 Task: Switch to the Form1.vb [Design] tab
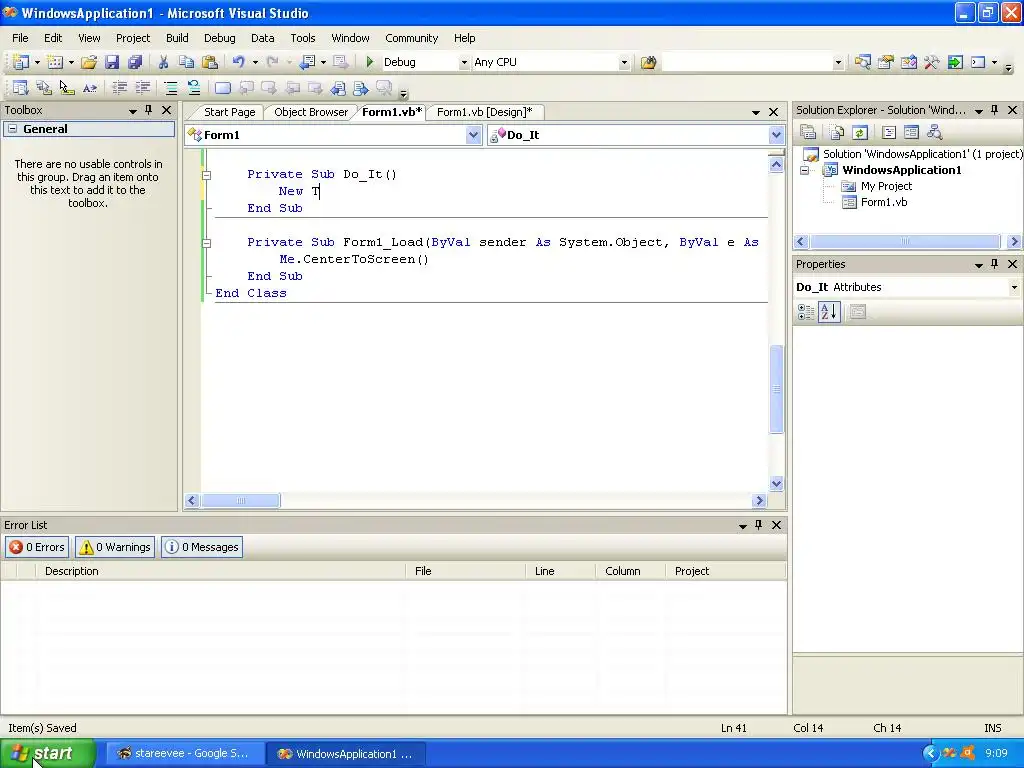pyautogui.click(x=484, y=112)
